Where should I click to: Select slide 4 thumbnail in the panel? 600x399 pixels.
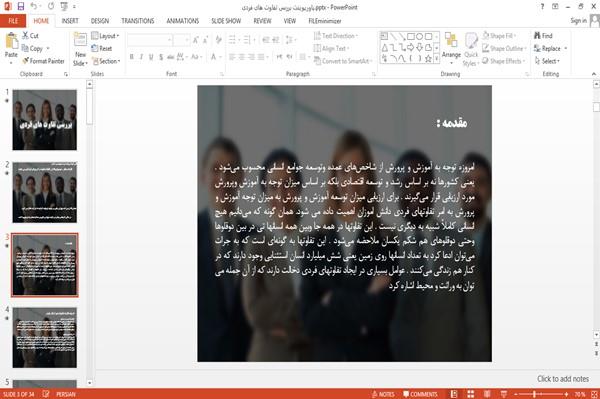click(x=44, y=338)
